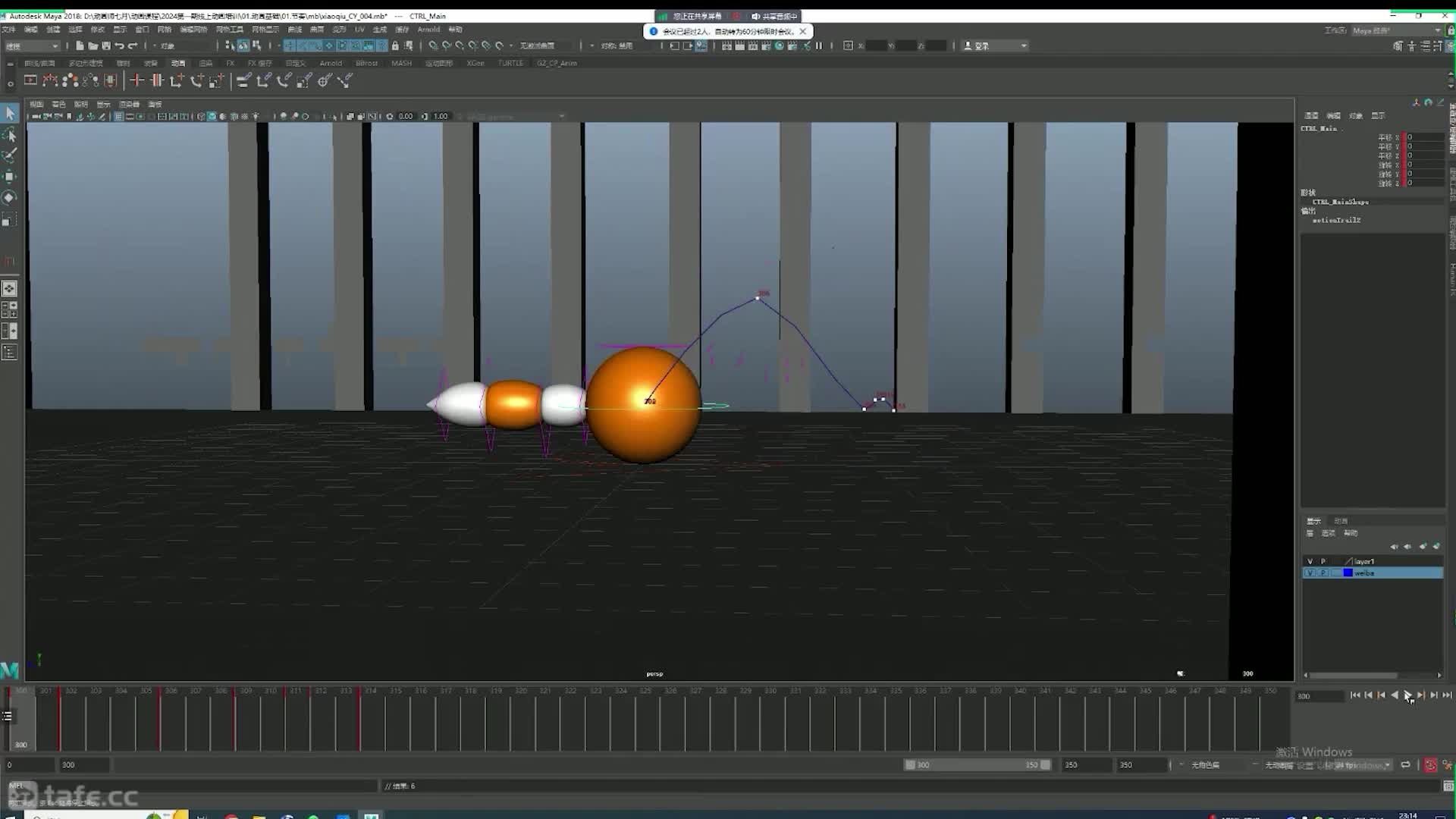This screenshot has height=819, width=1456.
Task: Switch to the MASH shelf tab
Action: pyautogui.click(x=402, y=63)
